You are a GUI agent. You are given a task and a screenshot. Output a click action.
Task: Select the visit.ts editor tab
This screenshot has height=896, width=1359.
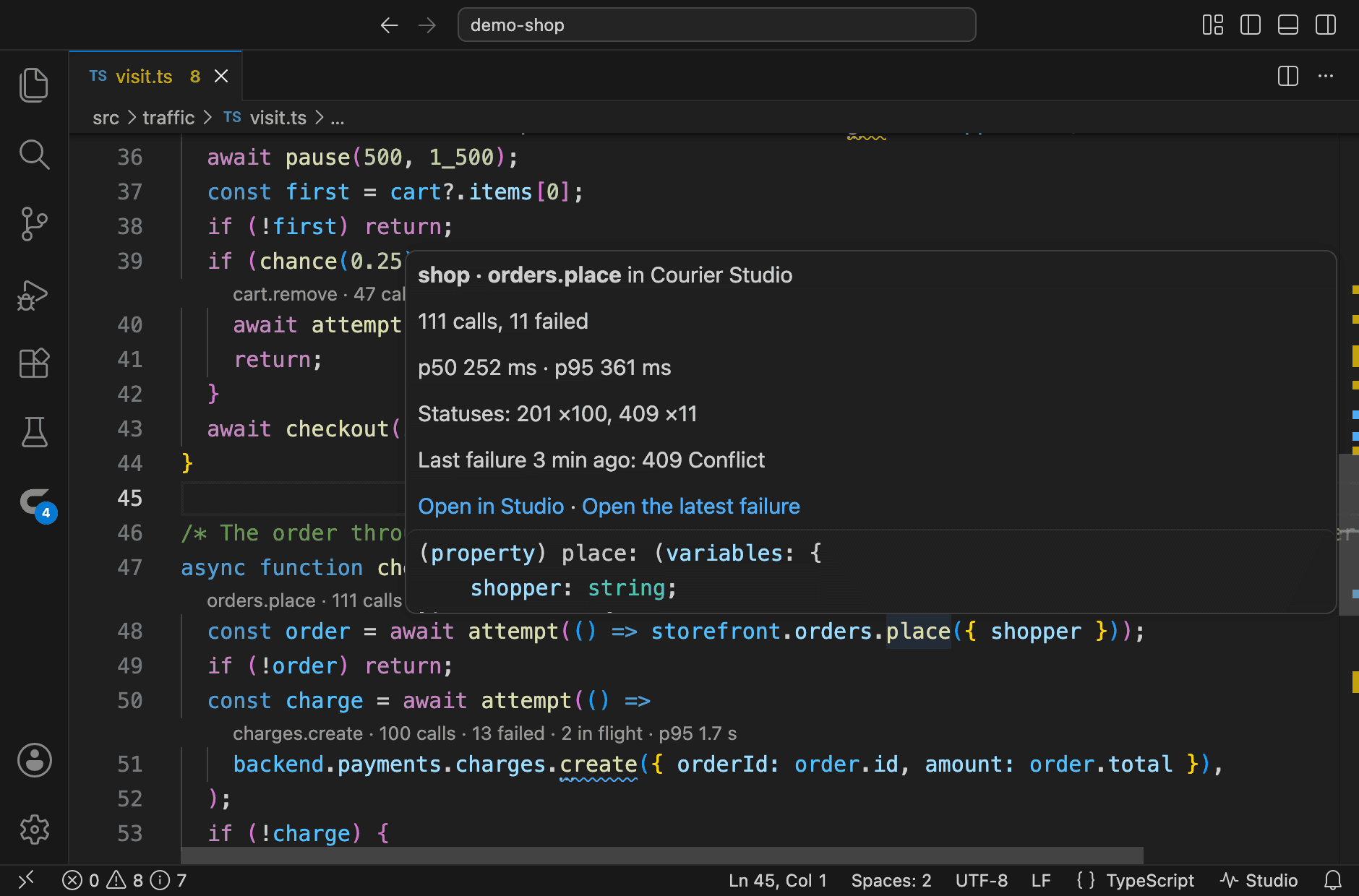click(x=155, y=76)
